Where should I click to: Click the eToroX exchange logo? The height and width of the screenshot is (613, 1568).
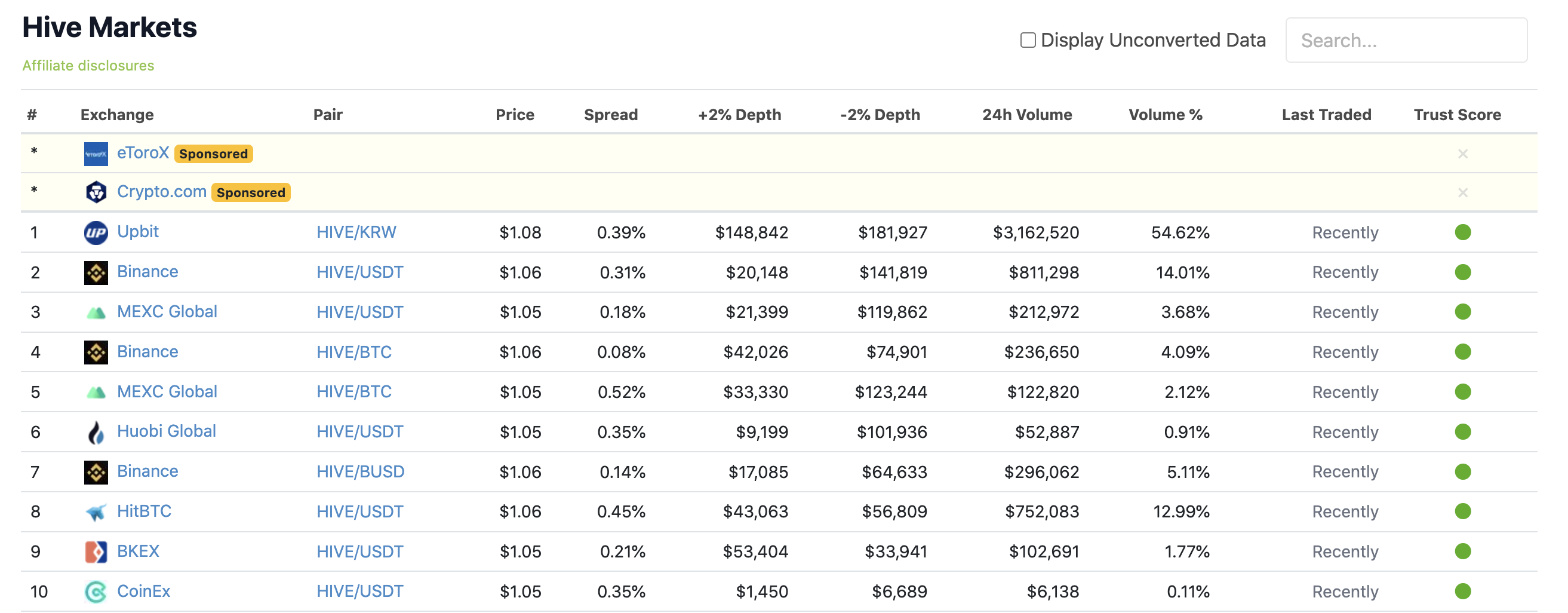point(96,154)
